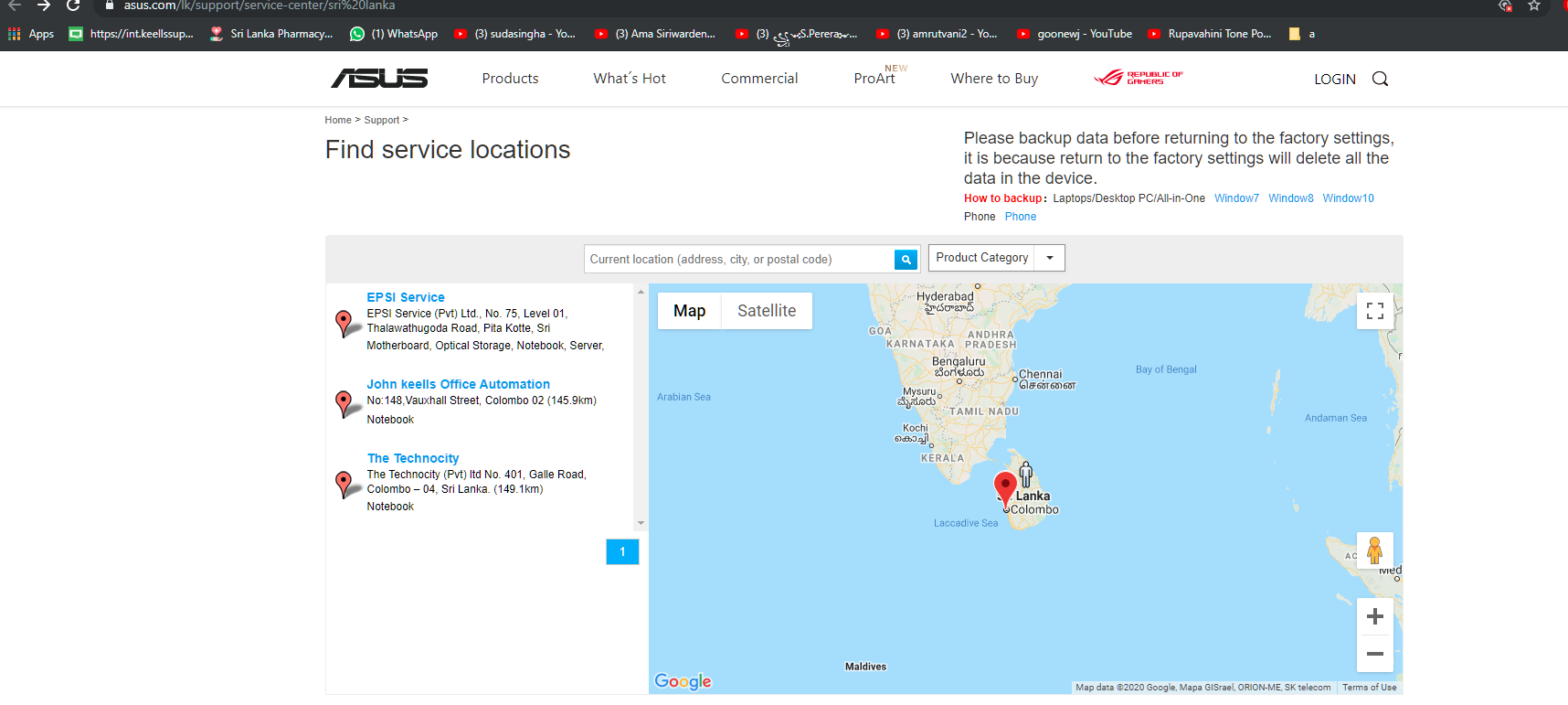The height and width of the screenshot is (705, 1568).
Task: Click the browser address bar URL
Action: (260, 5)
